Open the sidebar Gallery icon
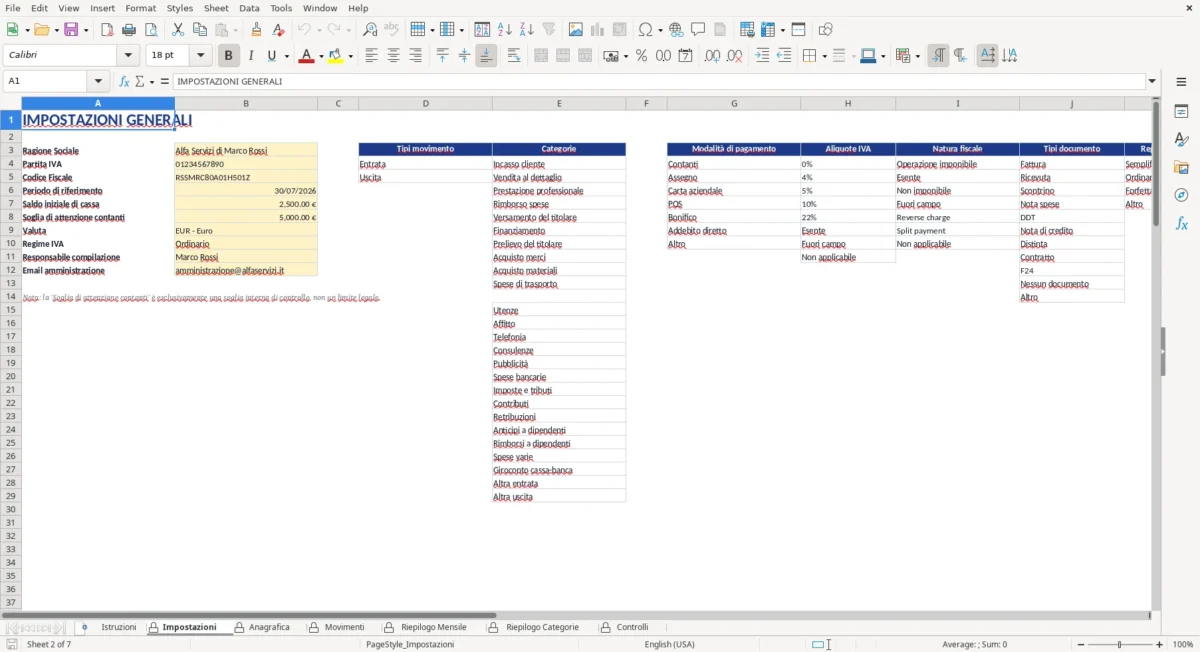The image size is (1200, 652). coord(1181,167)
